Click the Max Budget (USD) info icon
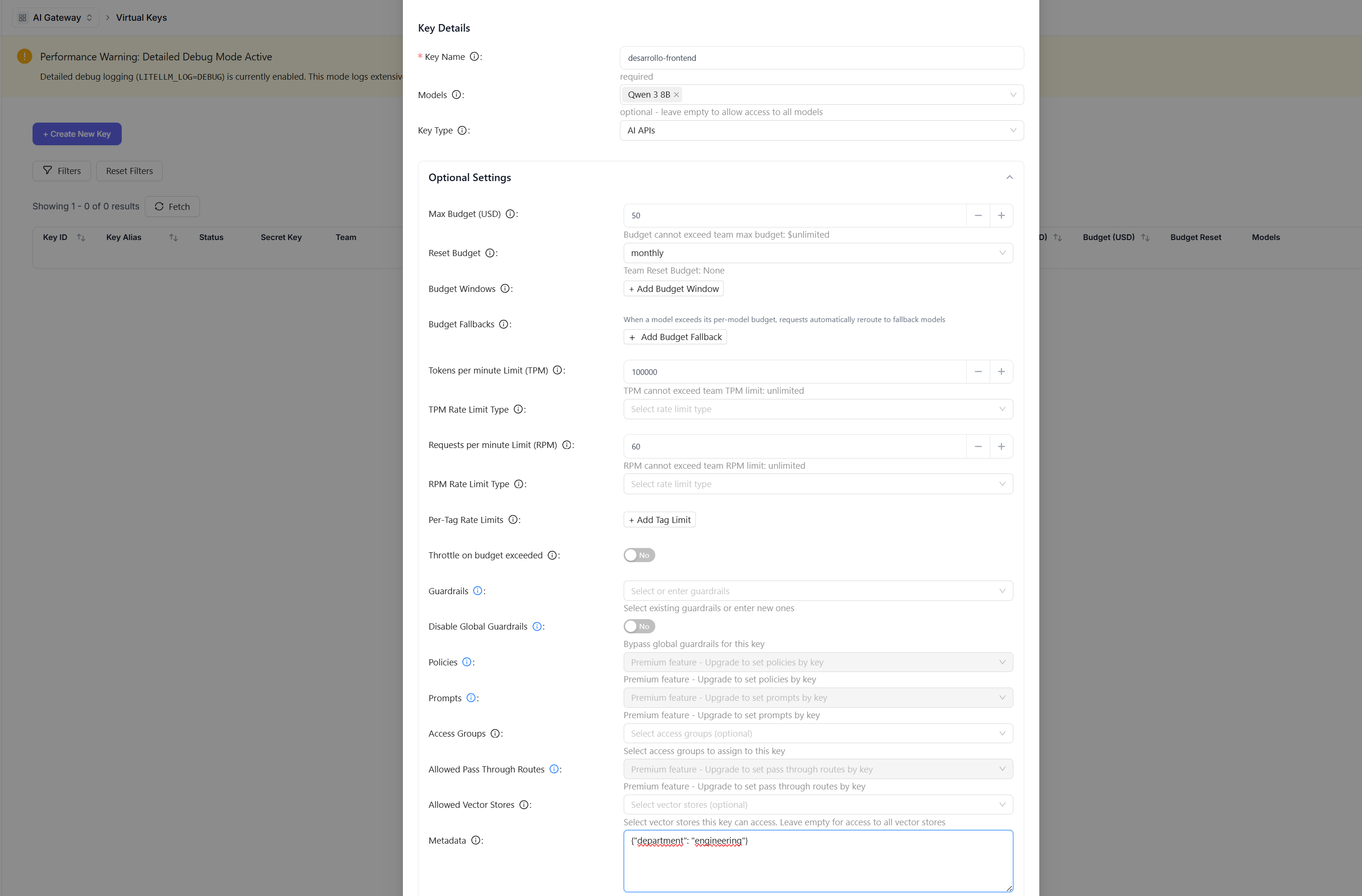Image resolution: width=1362 pixels, height=896 pixels. (x=510, y=214)
